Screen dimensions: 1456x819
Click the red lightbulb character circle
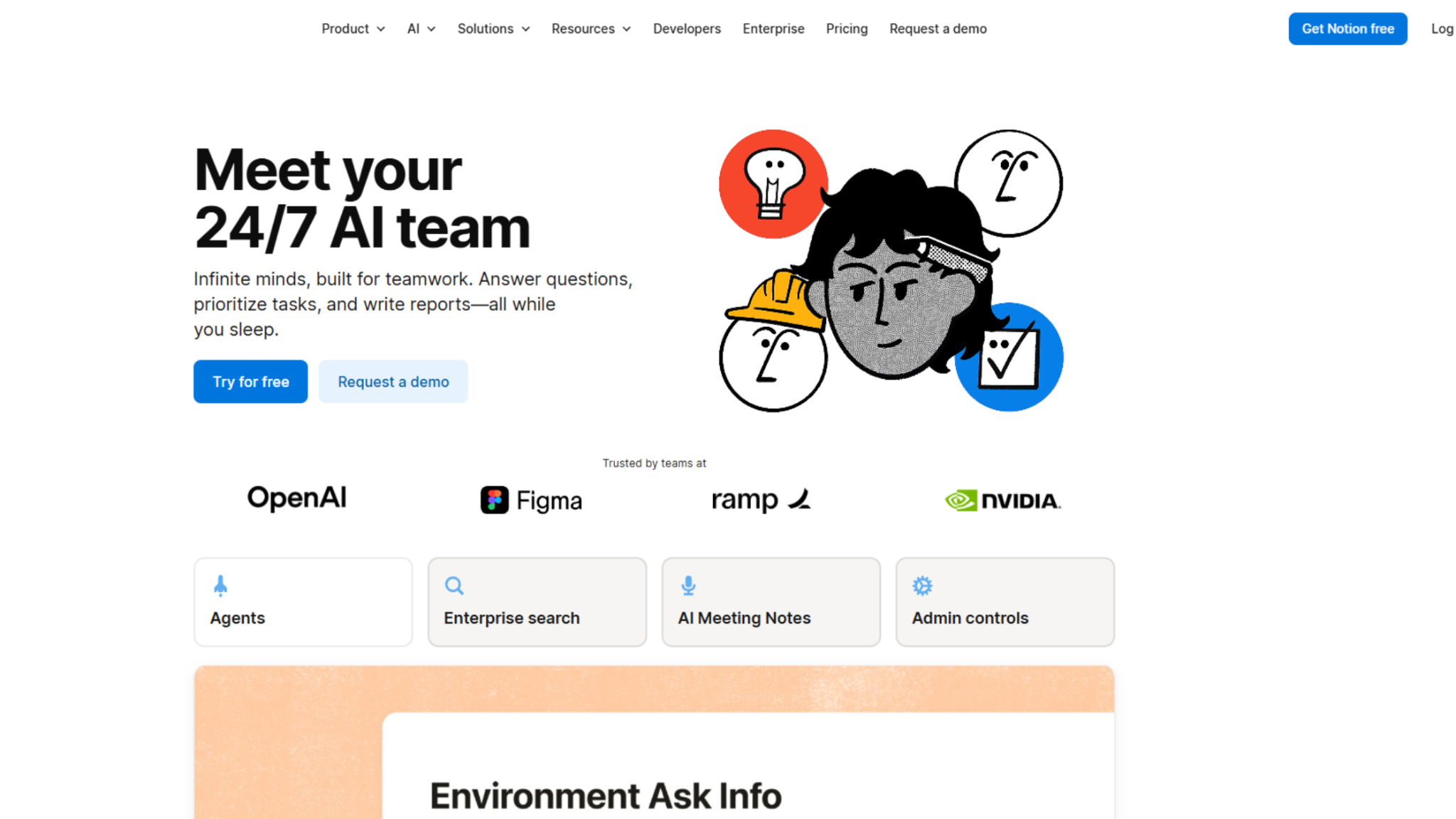pos(773,183)
